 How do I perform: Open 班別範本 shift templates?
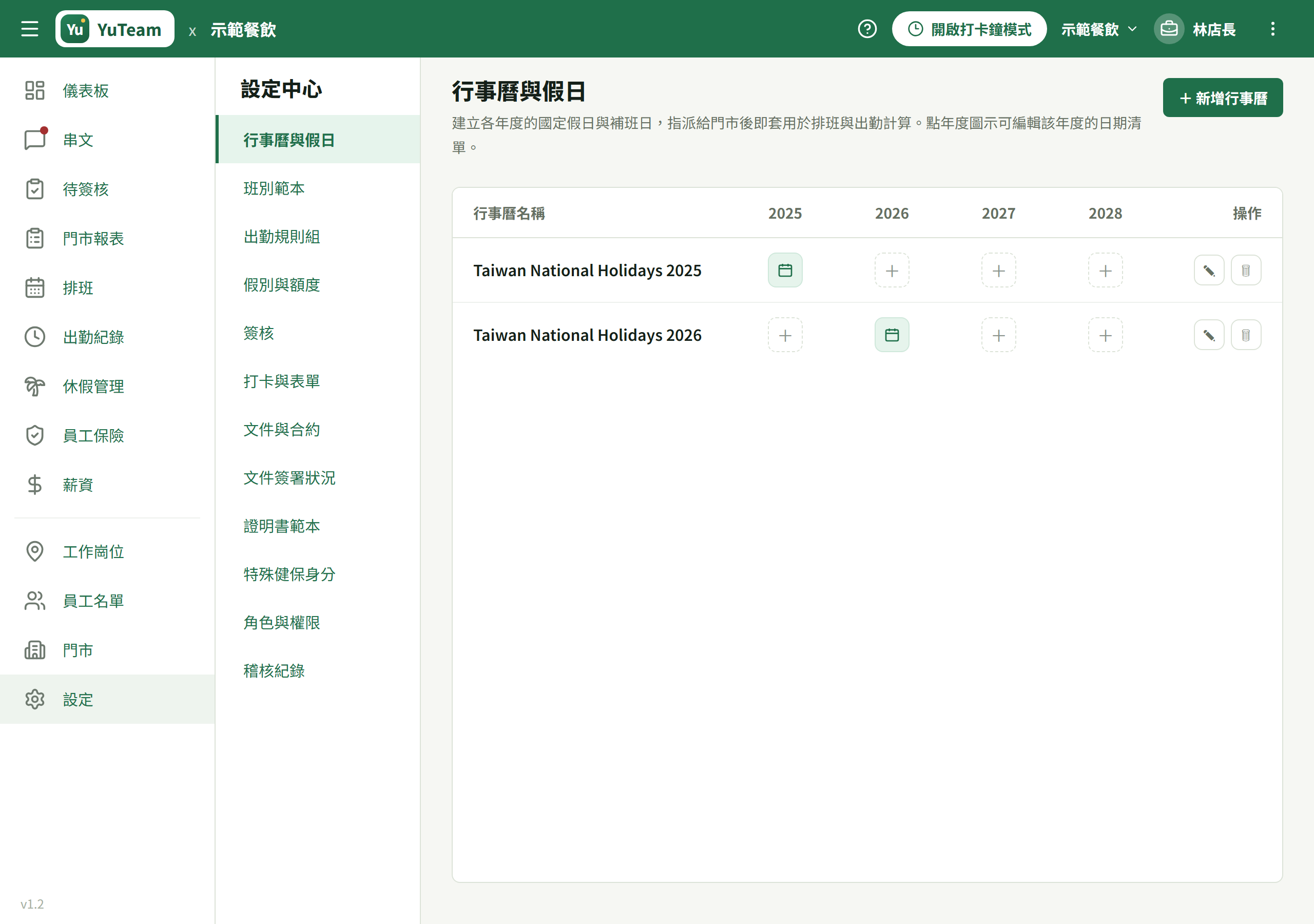318,188
